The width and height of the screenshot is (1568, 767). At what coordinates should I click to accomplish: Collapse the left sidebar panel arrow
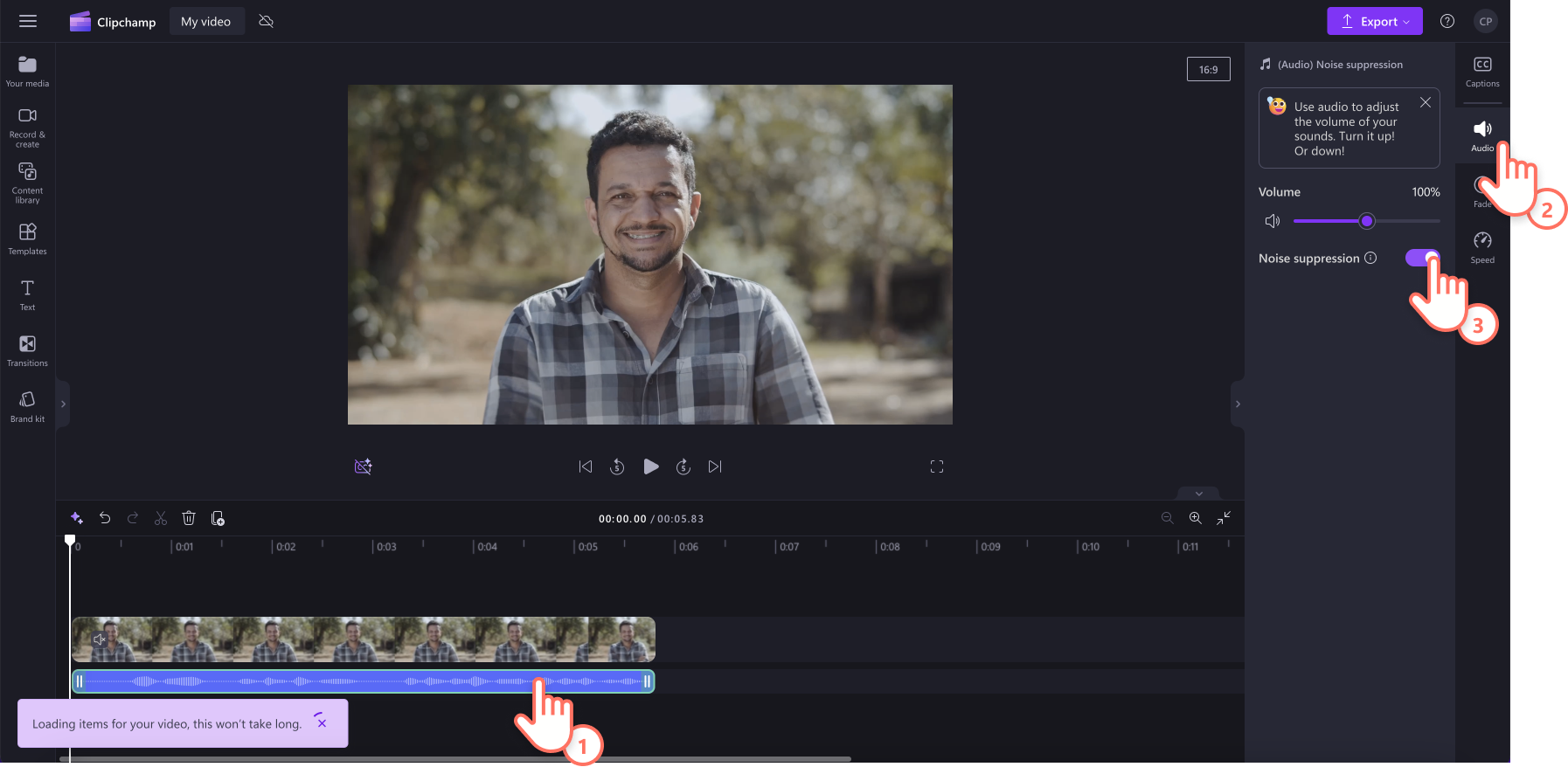coord(63,404)
